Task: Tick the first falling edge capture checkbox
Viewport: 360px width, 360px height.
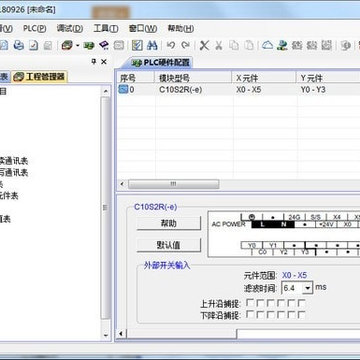Action: [250, 314]
